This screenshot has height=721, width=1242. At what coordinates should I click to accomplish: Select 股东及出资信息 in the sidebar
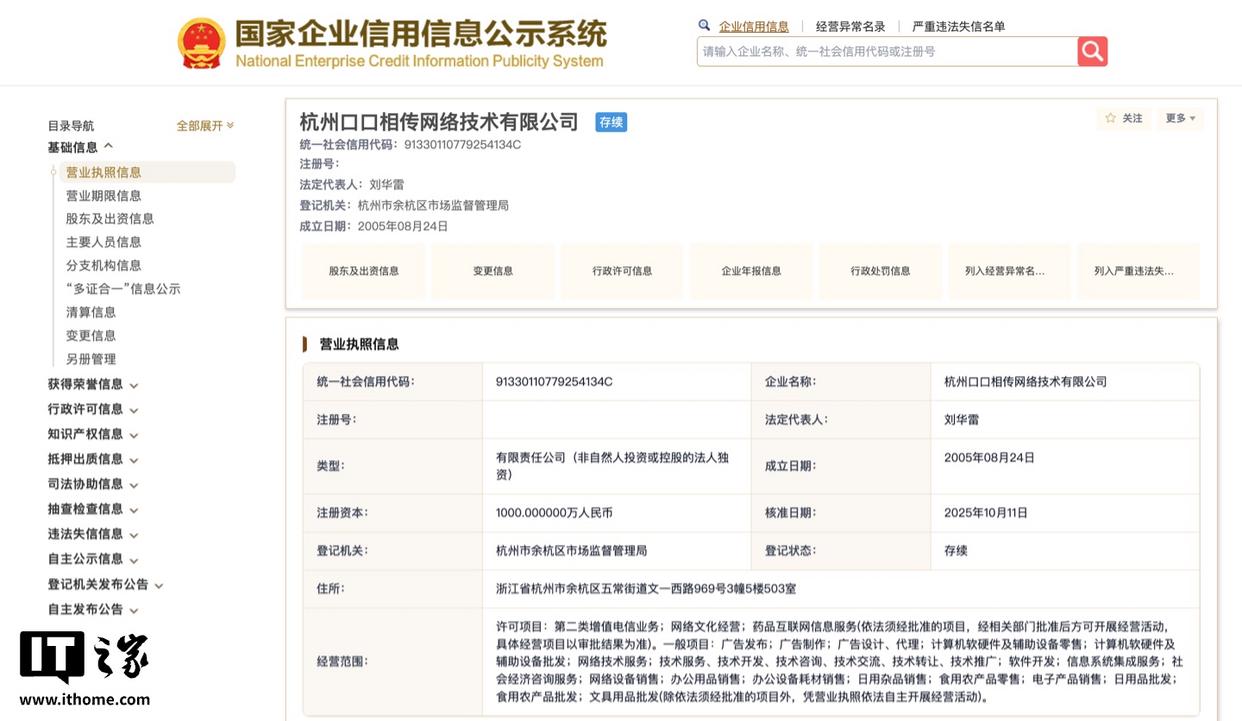[110, 219]
